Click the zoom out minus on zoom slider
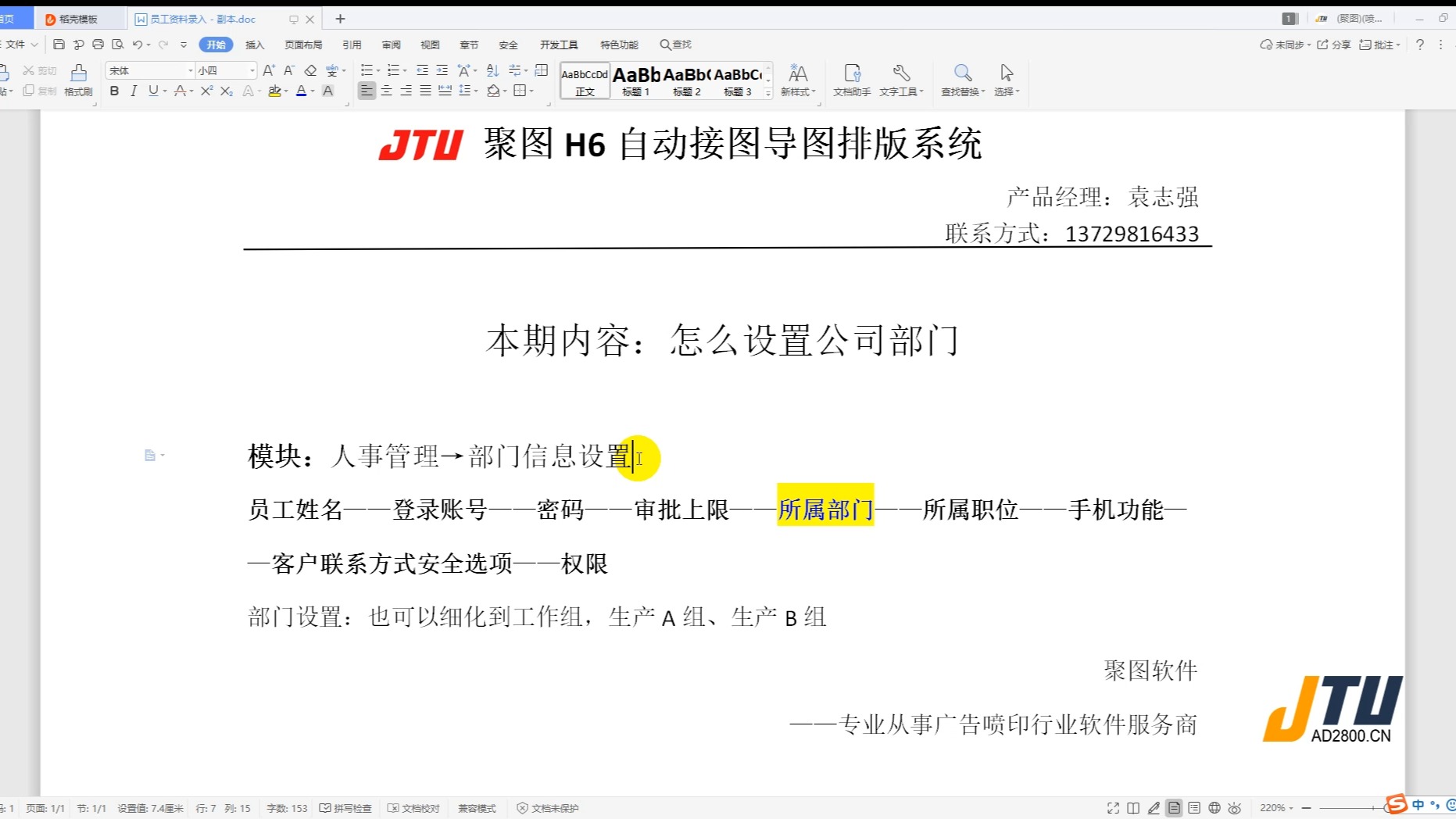 coord(1306,808)
